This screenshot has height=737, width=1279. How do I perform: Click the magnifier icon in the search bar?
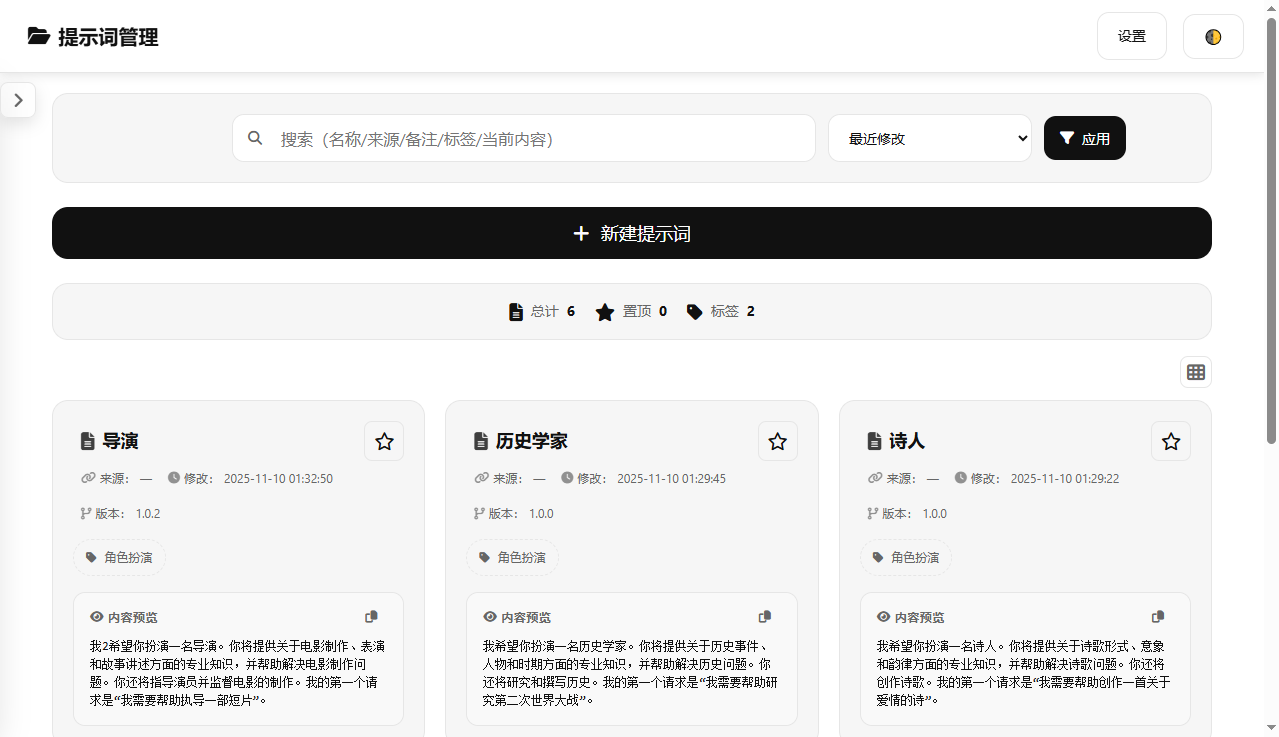(256, 138)
